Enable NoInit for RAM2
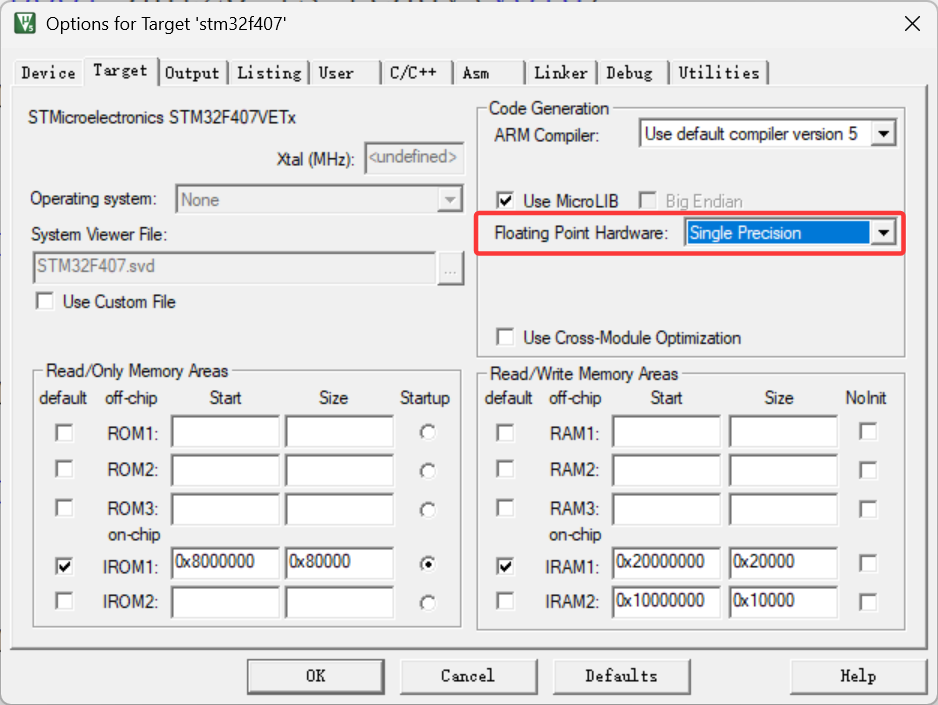The image size is (938, 705). coord(868,470)
